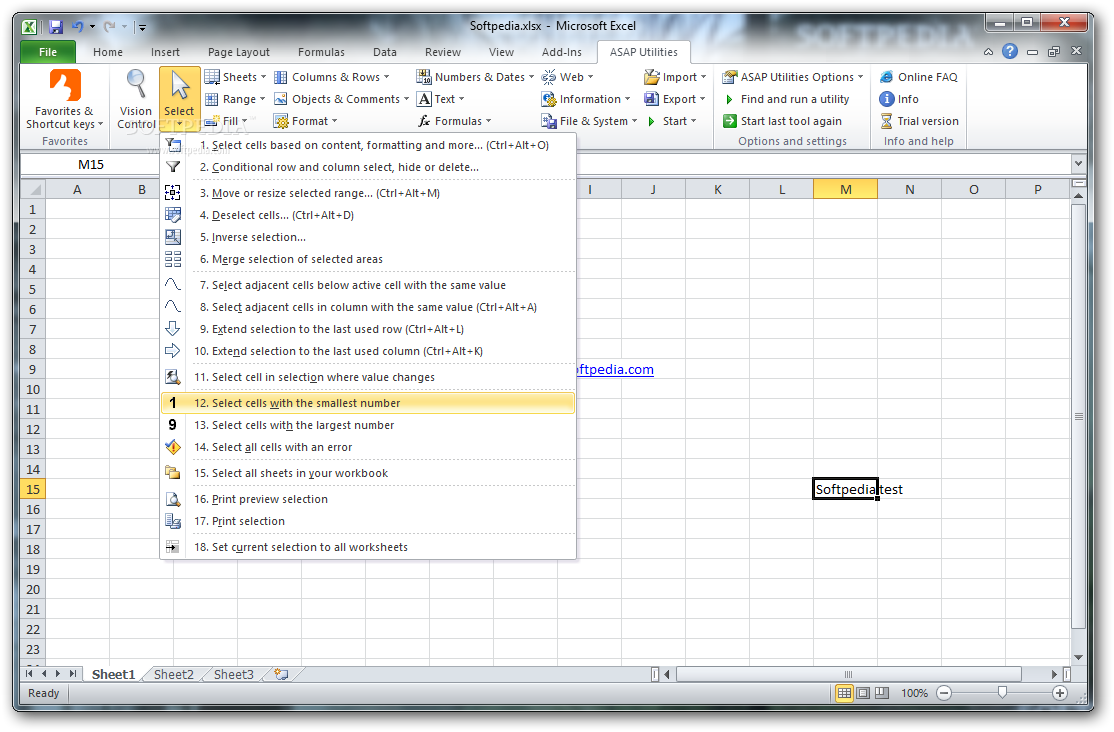The image size is (1114, 732).
Task: Click the Select All corner triangle
Action: click(x=33, y=189)
